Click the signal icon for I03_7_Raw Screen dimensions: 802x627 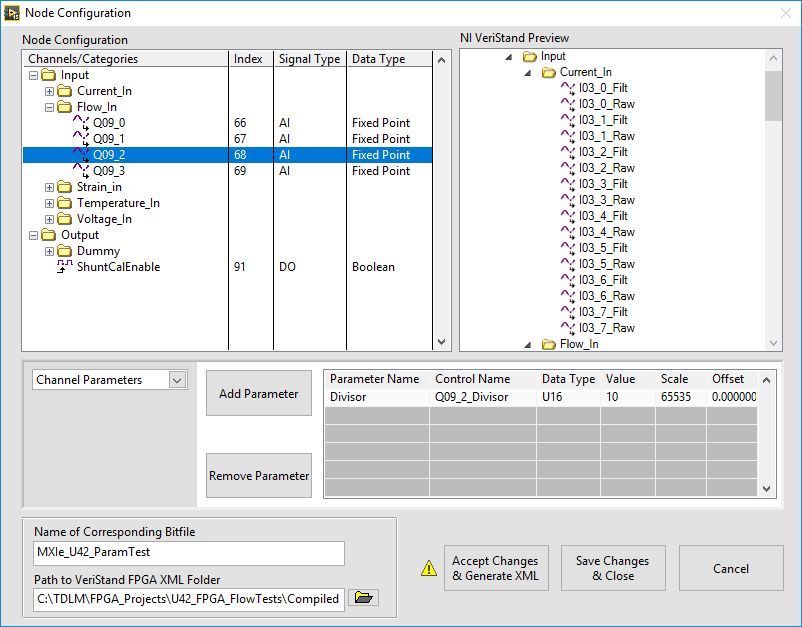tap(568, 328)
